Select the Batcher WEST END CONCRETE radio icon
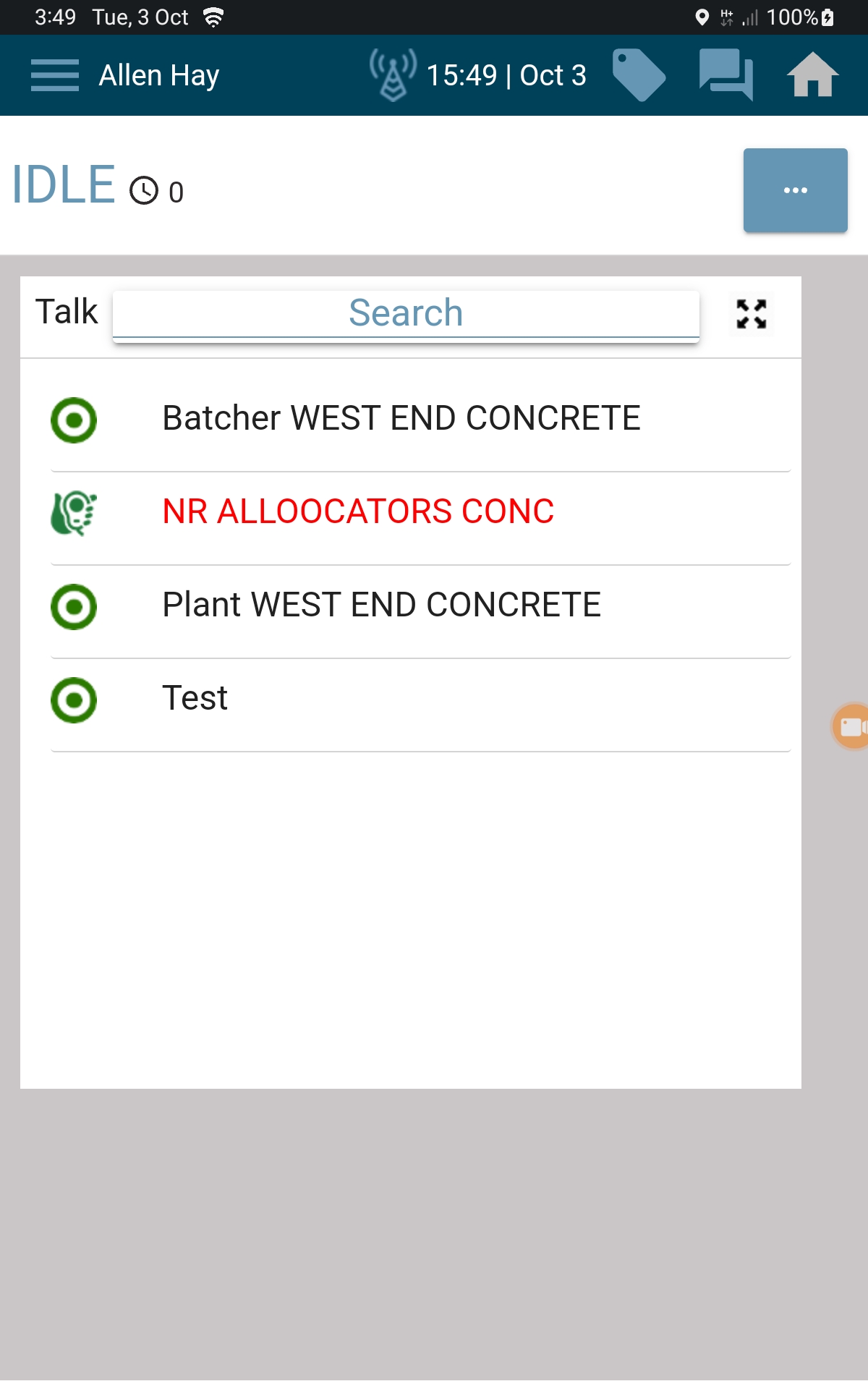 pos(74,420)
